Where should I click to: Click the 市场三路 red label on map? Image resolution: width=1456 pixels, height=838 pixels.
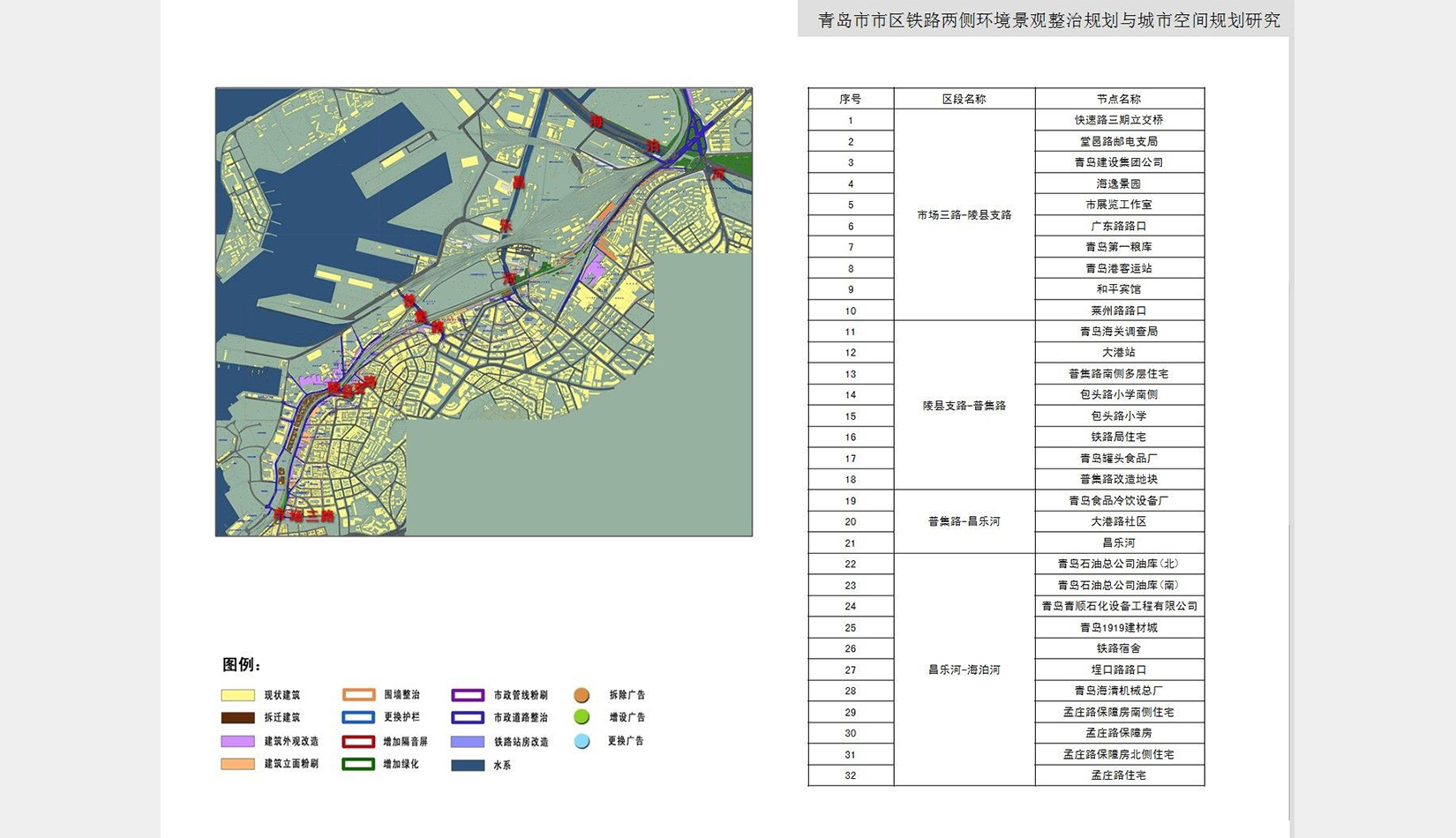click(x=304, y=516)
